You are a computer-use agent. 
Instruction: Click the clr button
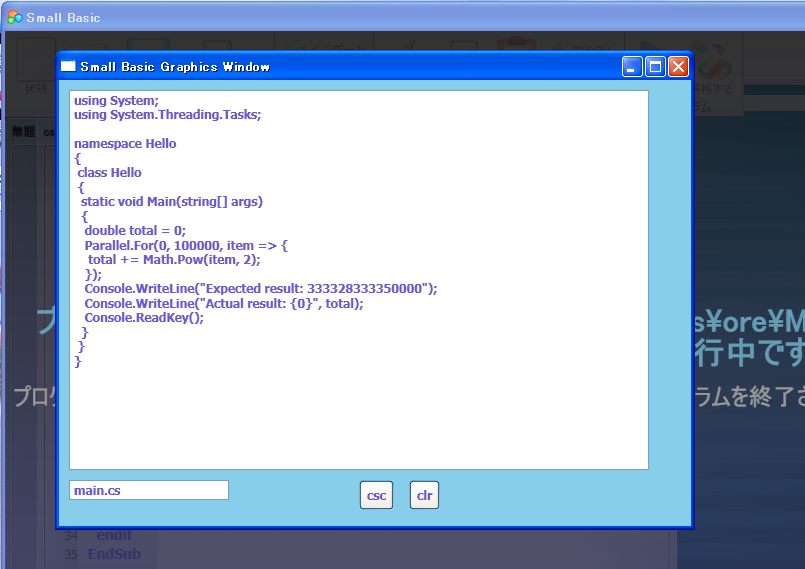click(424, 495)
